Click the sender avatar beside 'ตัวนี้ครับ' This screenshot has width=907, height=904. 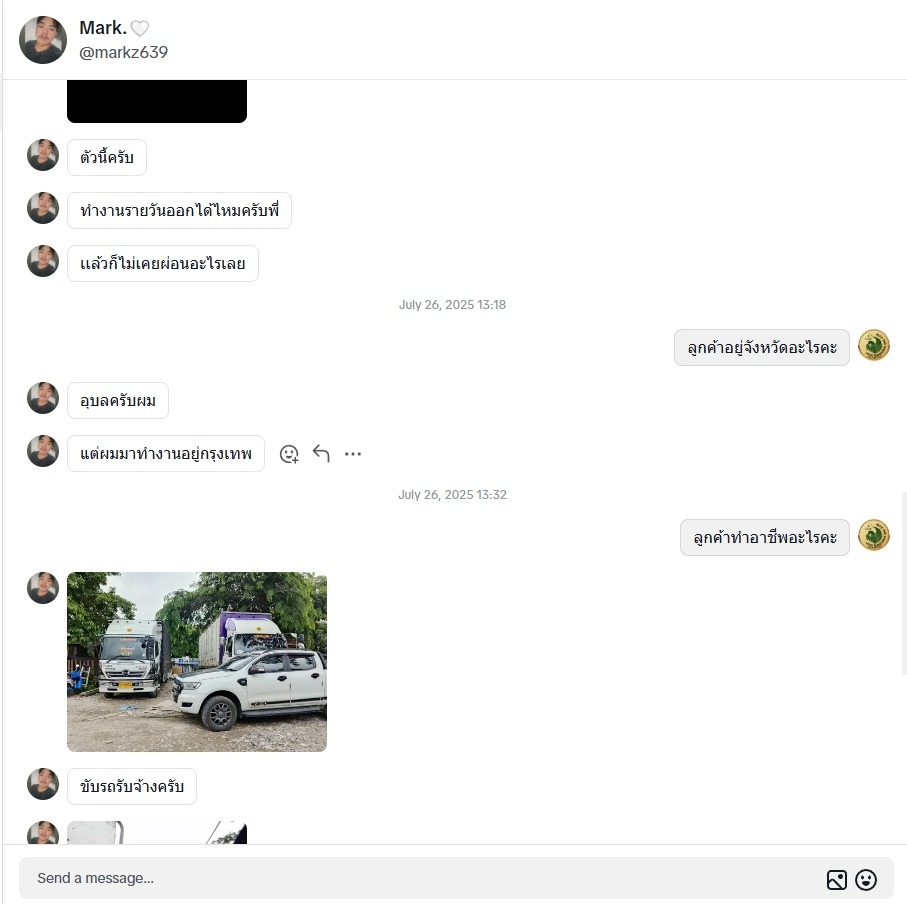pyautogui.click(x=43, y=155)
